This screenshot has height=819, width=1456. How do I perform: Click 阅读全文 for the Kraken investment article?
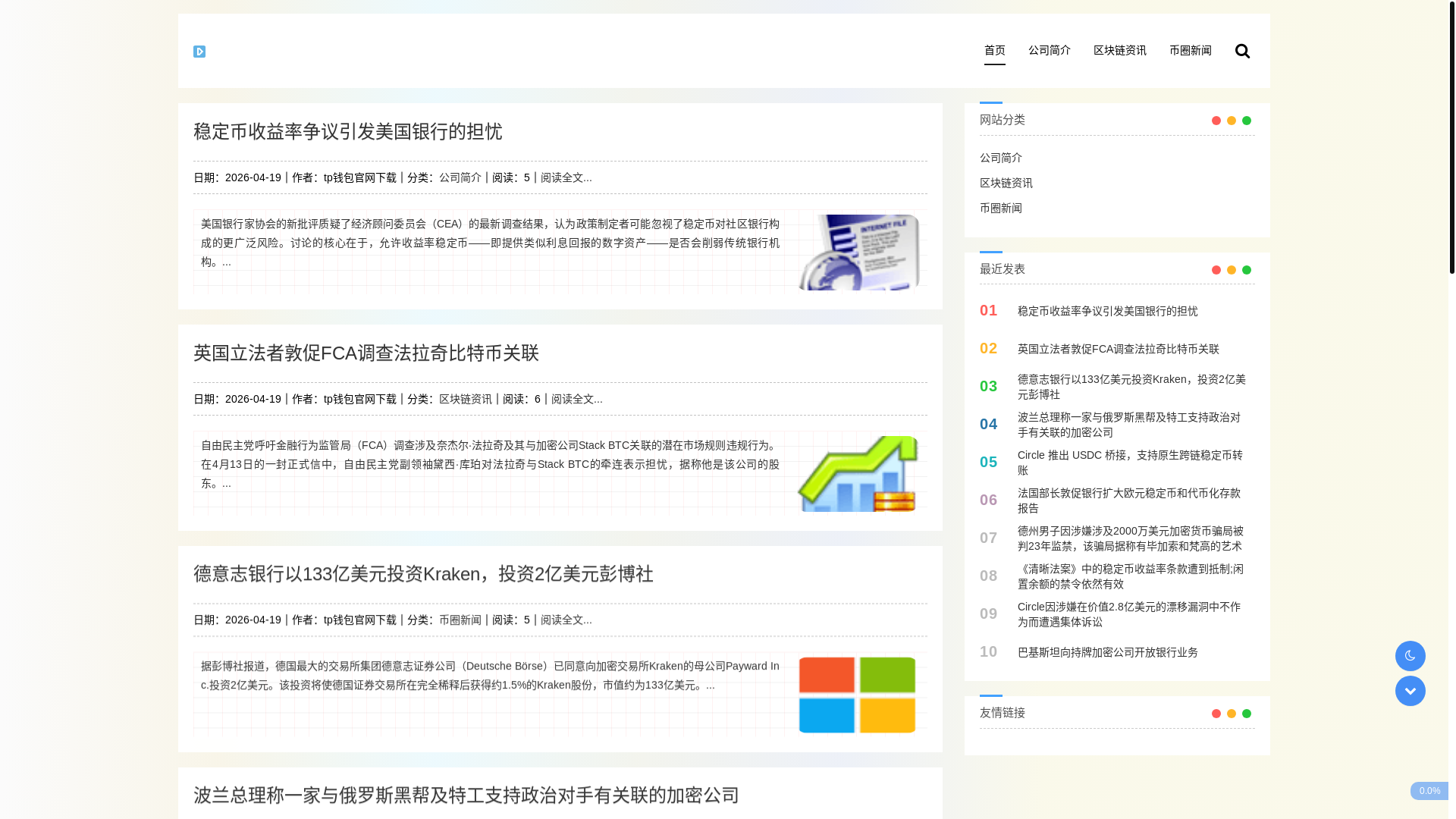(566, 620)
